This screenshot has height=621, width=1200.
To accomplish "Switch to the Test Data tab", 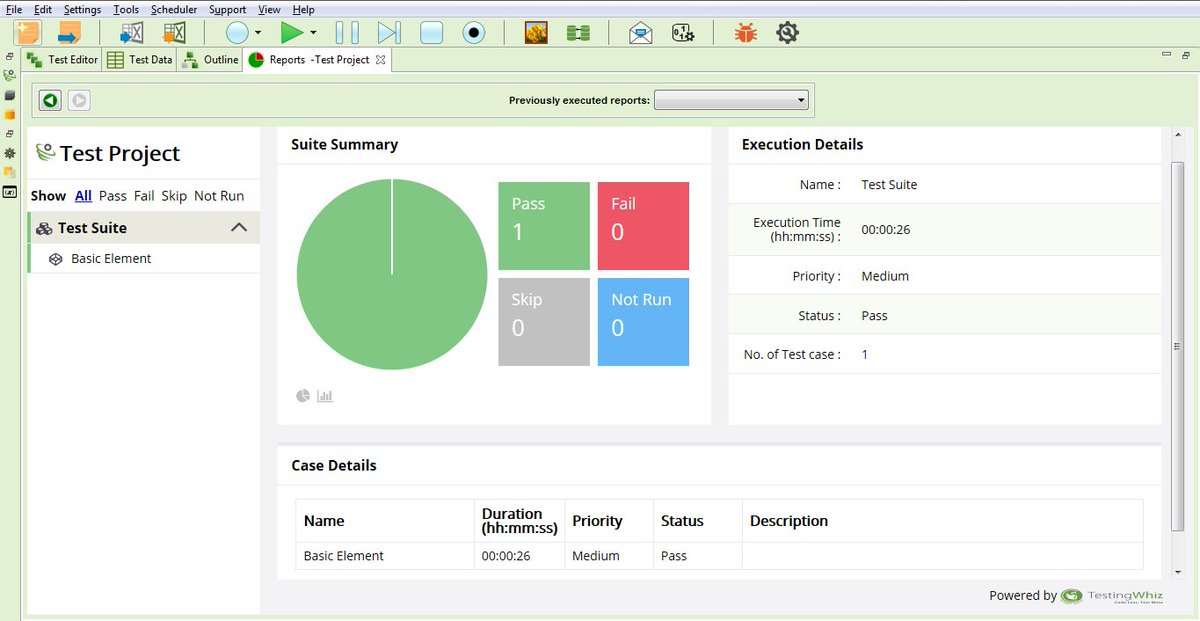I will [139, 59].
